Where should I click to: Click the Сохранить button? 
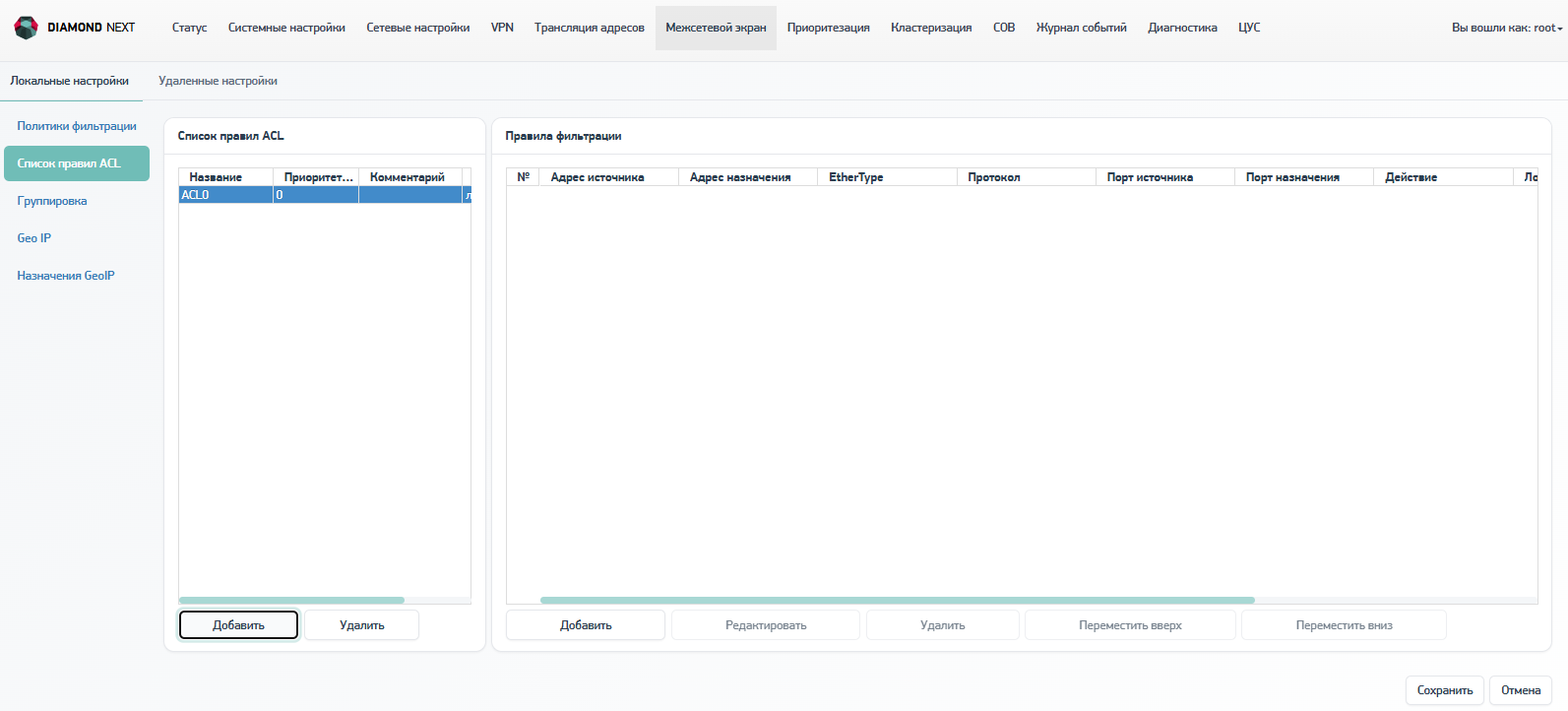tap(1445, 690)
